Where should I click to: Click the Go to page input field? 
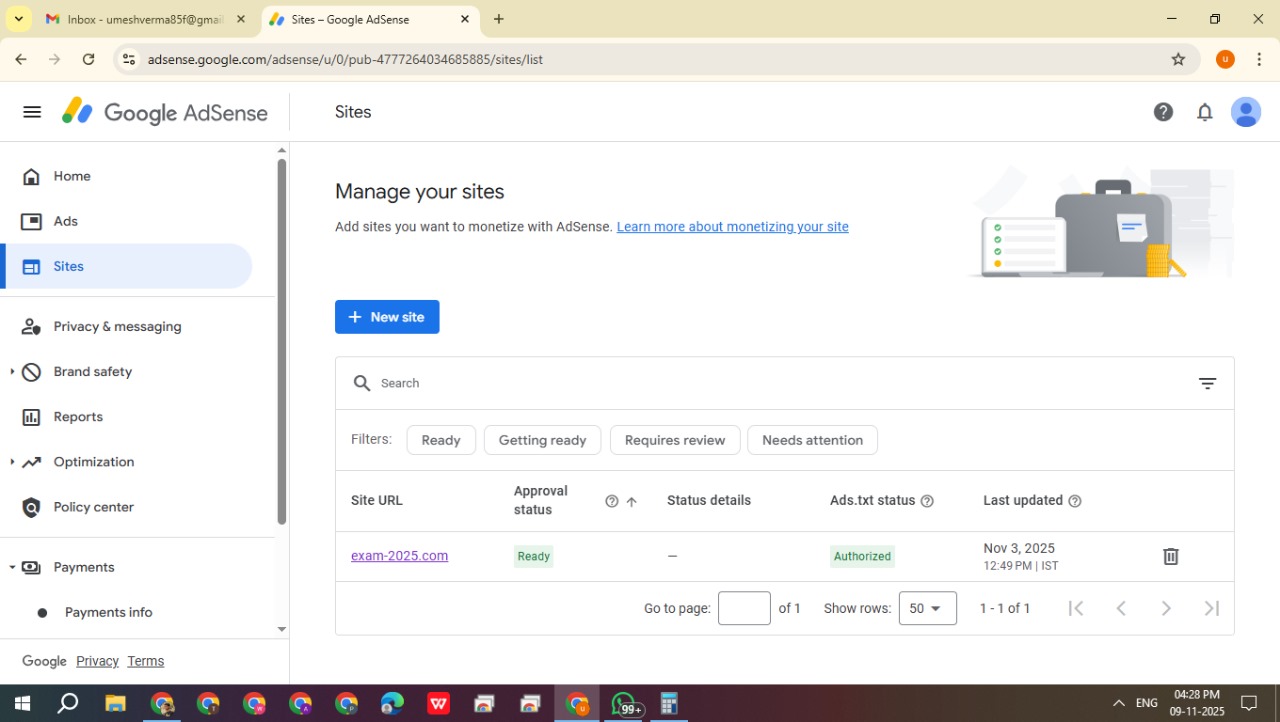(744, 608)
